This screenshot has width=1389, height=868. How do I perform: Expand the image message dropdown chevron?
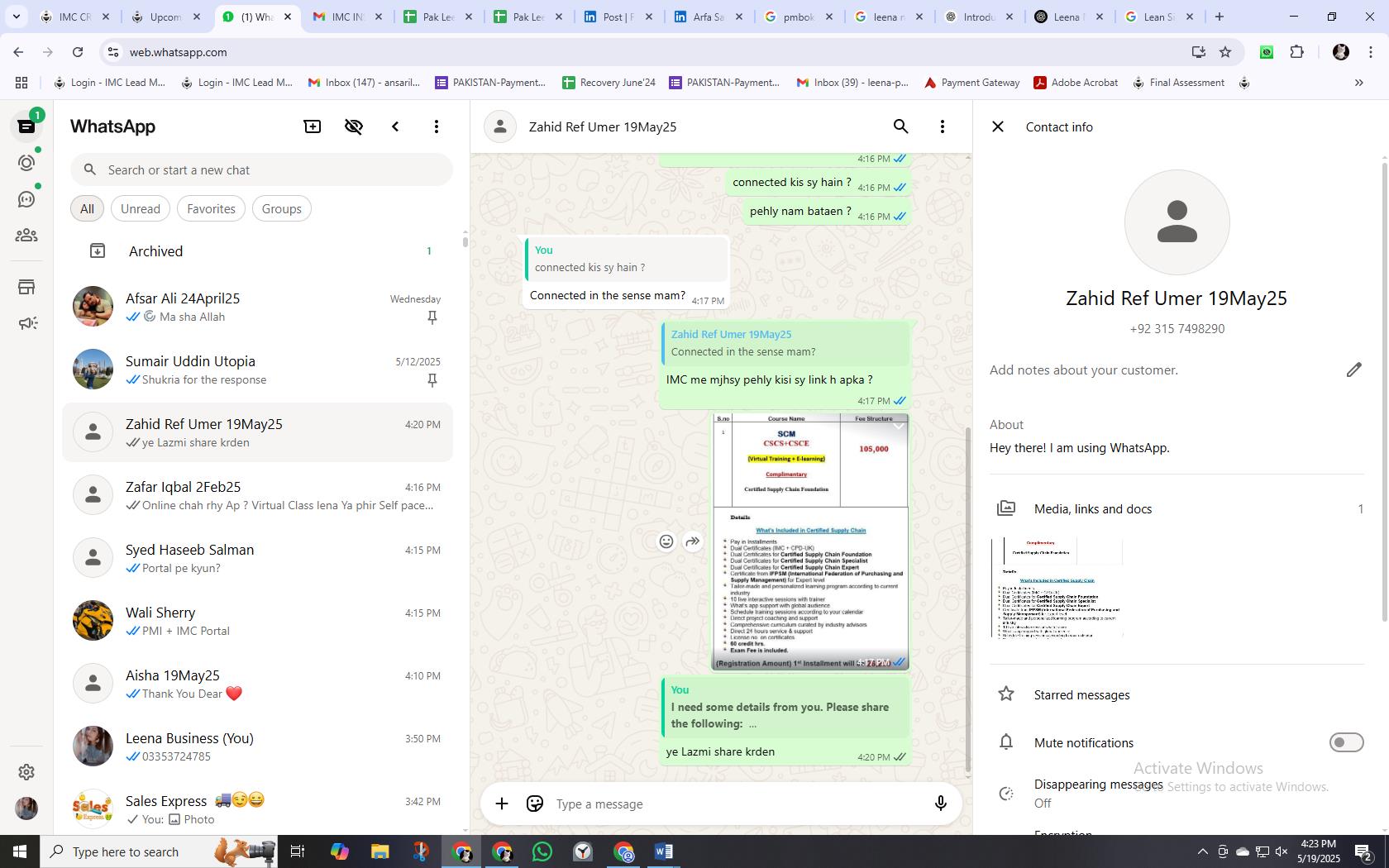[x=897, y=425]
